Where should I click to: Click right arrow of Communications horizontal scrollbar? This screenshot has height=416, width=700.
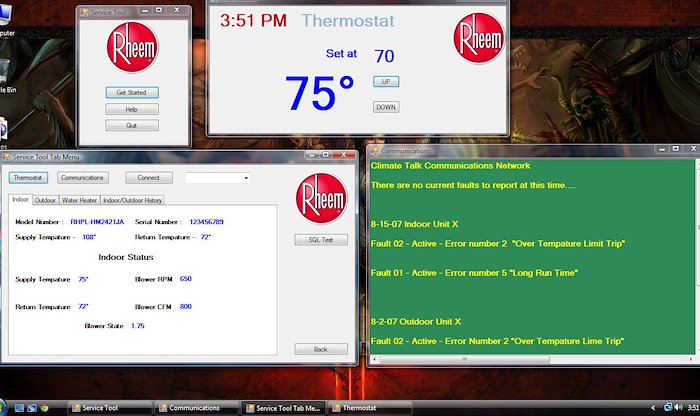pos(691,359)
